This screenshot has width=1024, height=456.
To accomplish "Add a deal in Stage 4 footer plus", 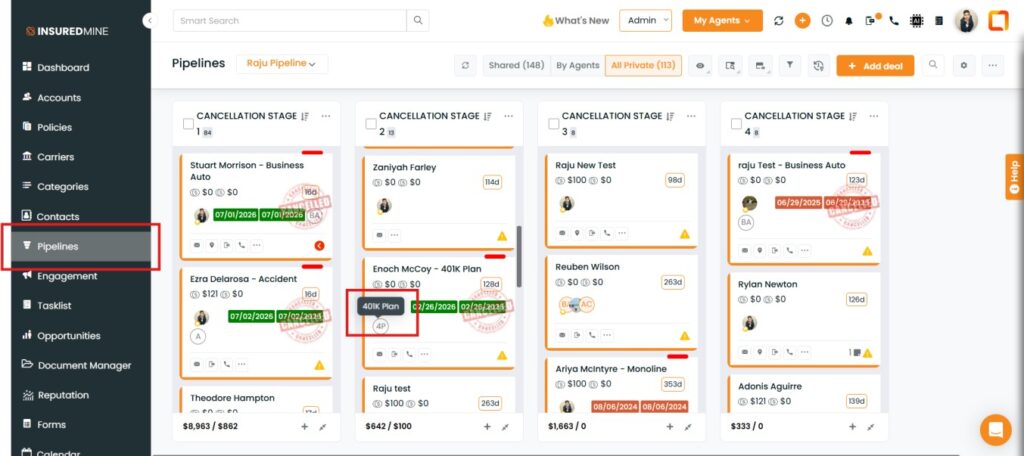I will tap(852, 427).
